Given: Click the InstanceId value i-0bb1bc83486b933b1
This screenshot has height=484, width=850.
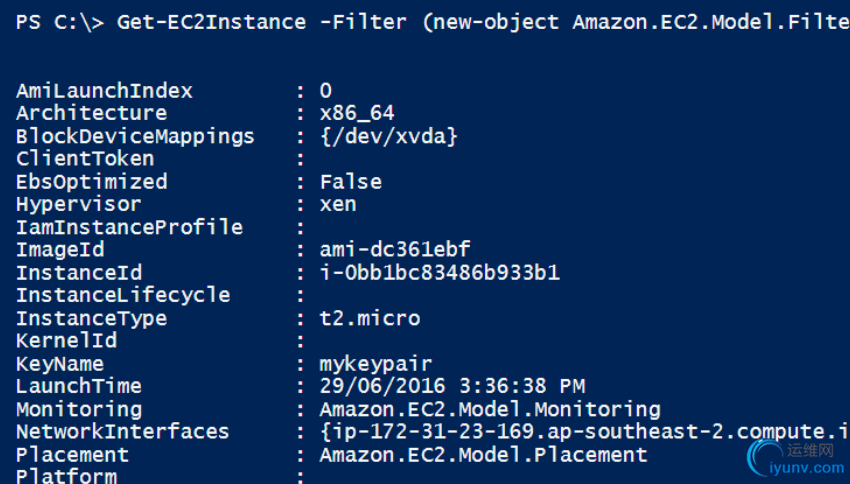Looking at the screenshot, I should point(440,272).
